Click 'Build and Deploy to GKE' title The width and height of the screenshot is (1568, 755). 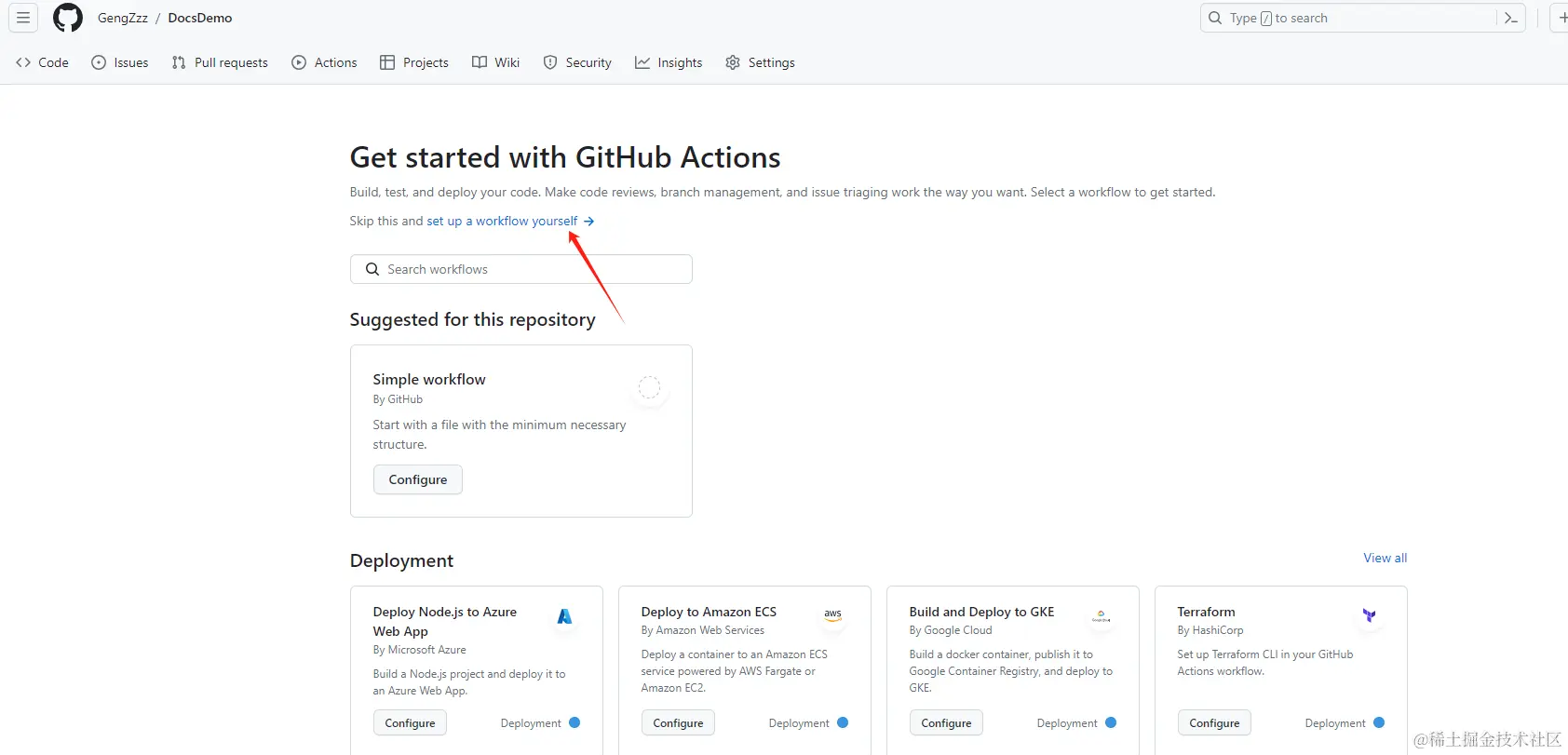tap(981, 612)
